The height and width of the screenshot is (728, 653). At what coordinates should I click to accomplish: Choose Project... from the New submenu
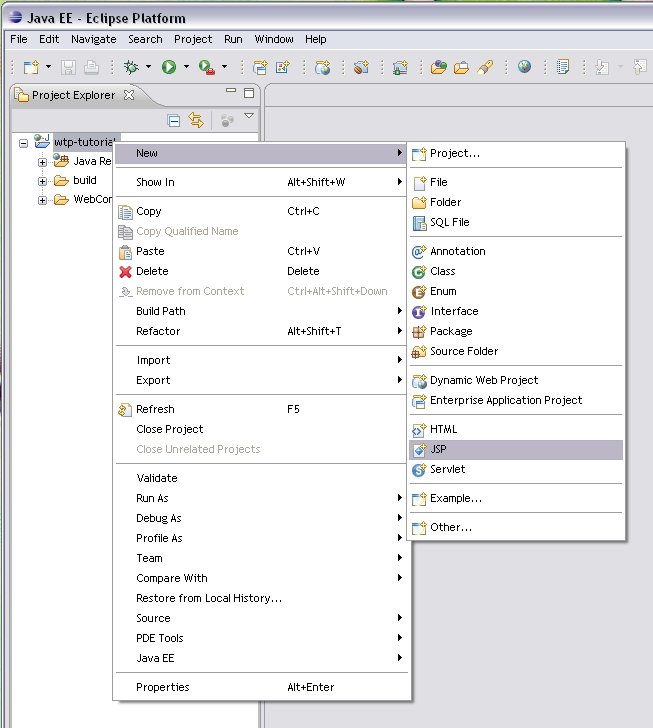click(516, 153)
